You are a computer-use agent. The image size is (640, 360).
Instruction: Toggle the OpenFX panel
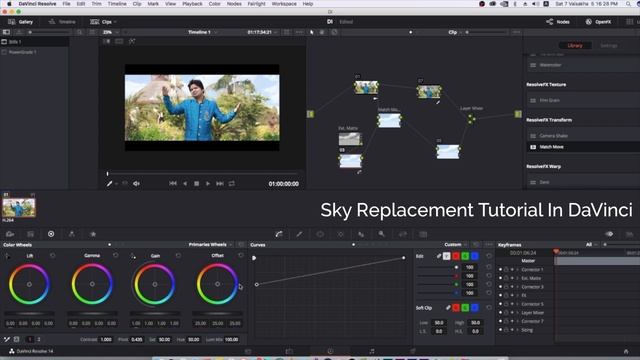pyautogui.click(x=598, y=22)
